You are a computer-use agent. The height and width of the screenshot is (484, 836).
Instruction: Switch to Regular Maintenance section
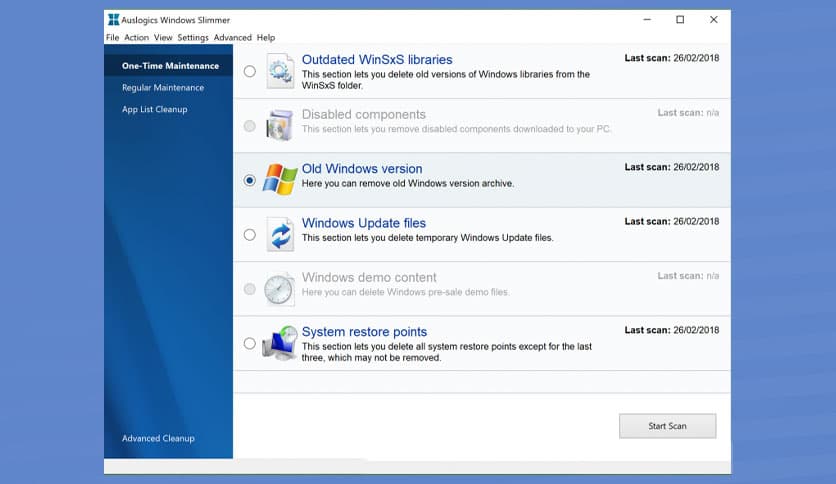pos(163,87)
